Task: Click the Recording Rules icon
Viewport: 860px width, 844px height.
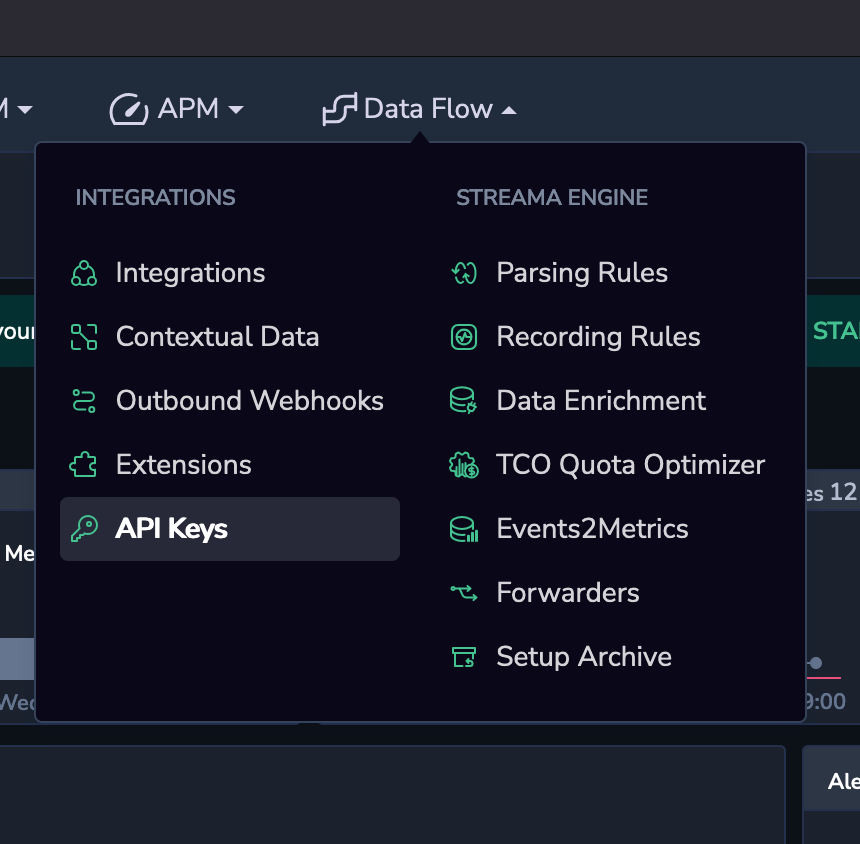Action: 464,337
